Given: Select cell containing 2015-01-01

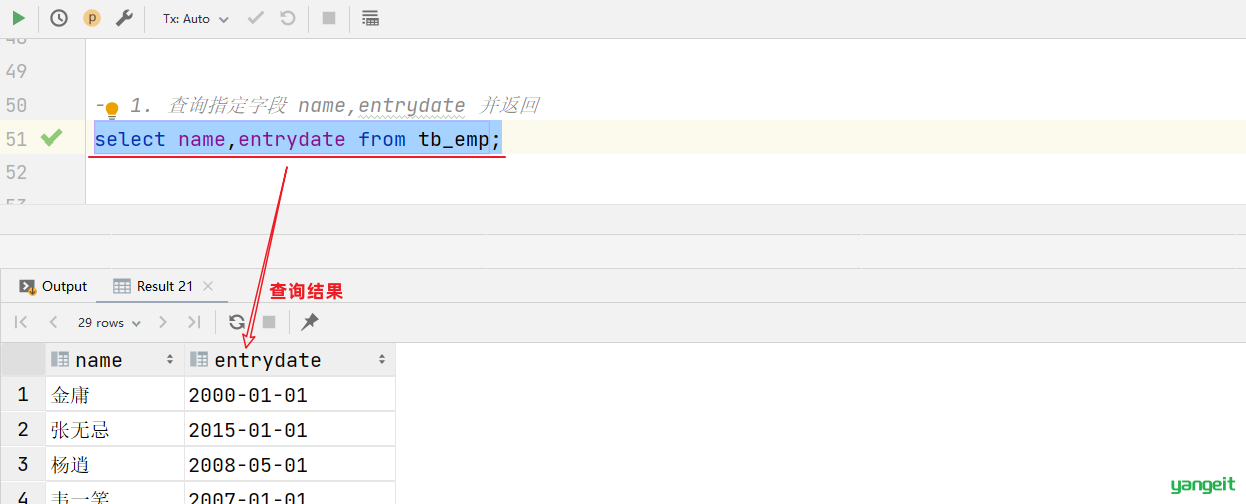Looking at the screenshot, I should pos(290,430).
